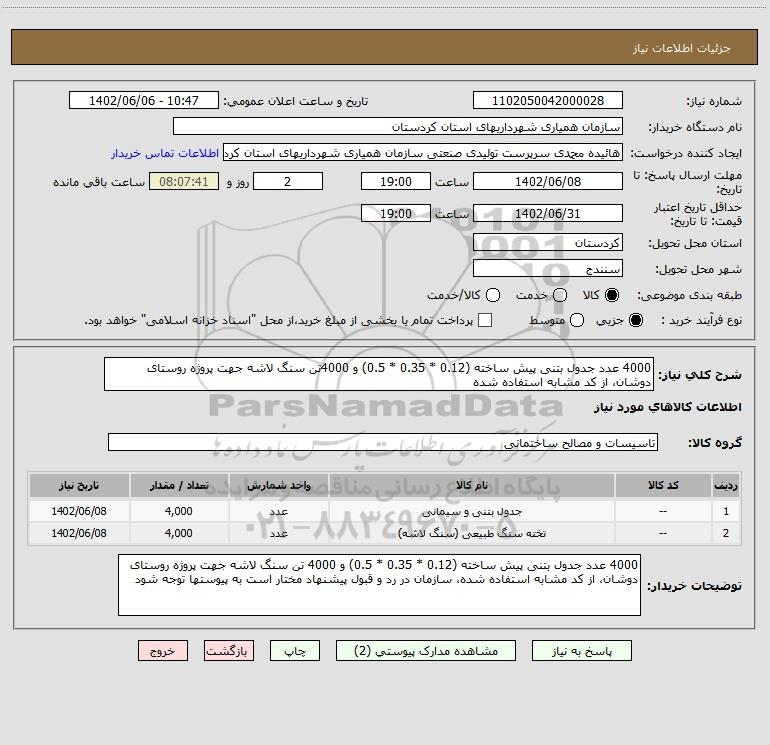
Task: Select the کالا radio button
Action: click(x=612, y=295)
